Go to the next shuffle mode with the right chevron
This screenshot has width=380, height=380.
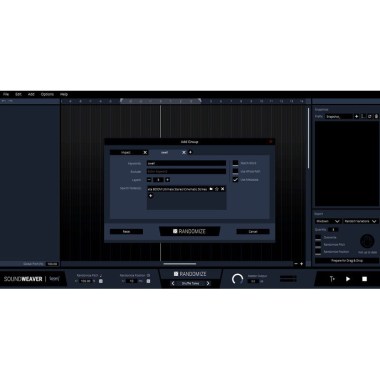[x=208, y=283]
